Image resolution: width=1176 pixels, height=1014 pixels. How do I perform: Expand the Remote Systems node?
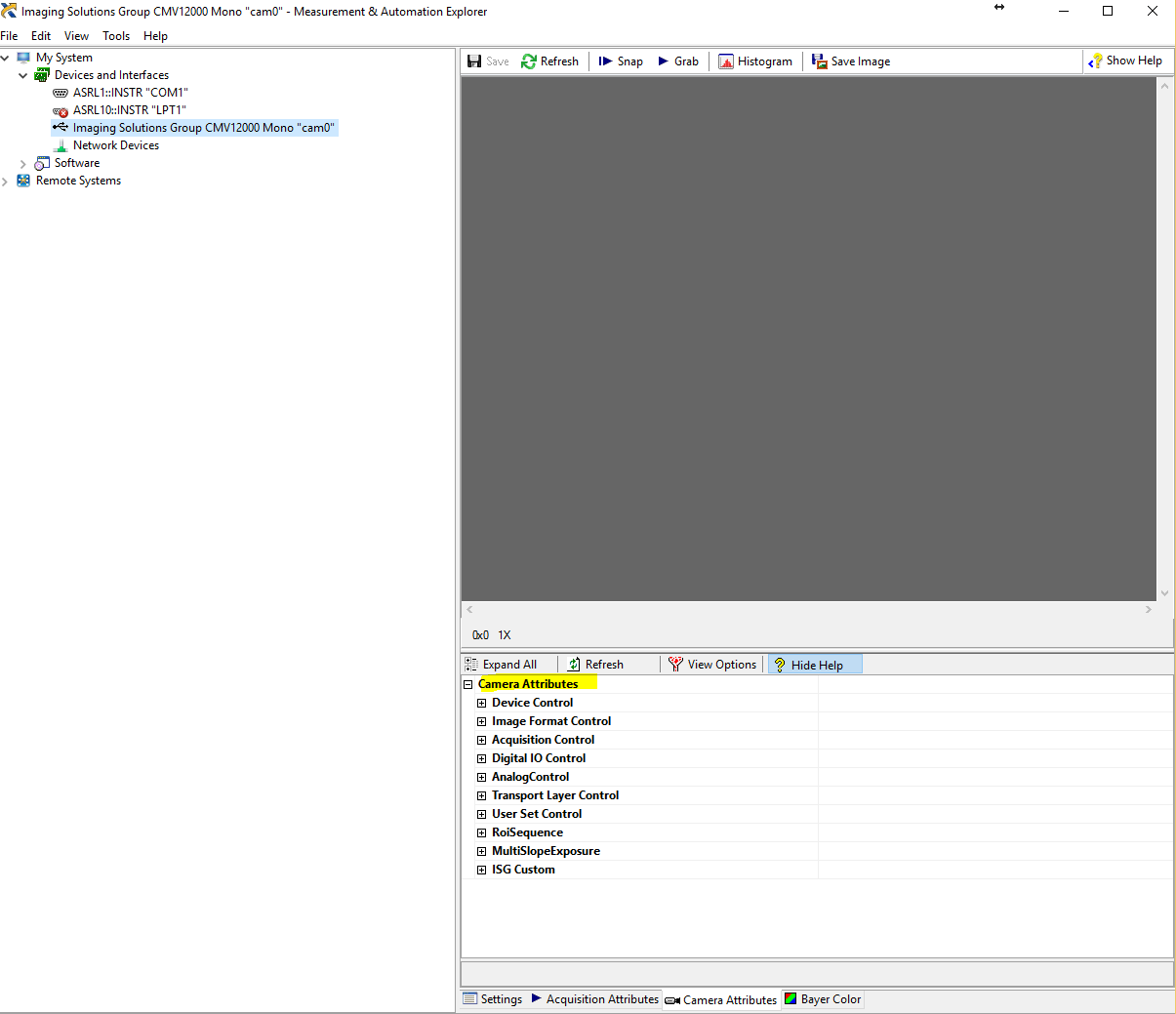coord(5,182)
